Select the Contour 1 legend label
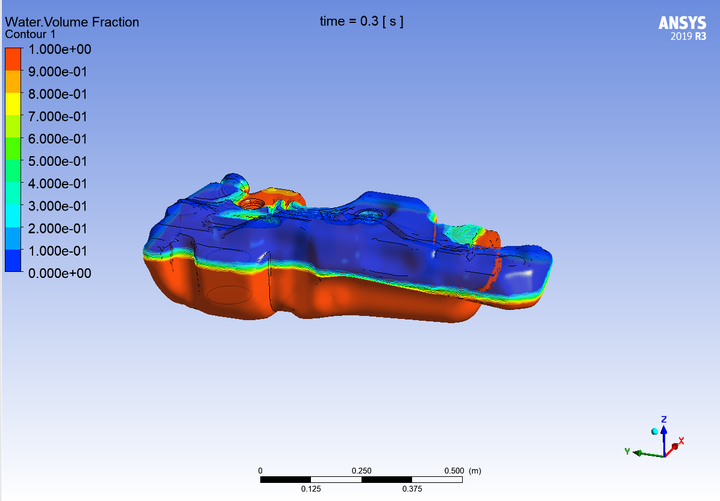Screen dimensions: 720x501 (30, 34)
